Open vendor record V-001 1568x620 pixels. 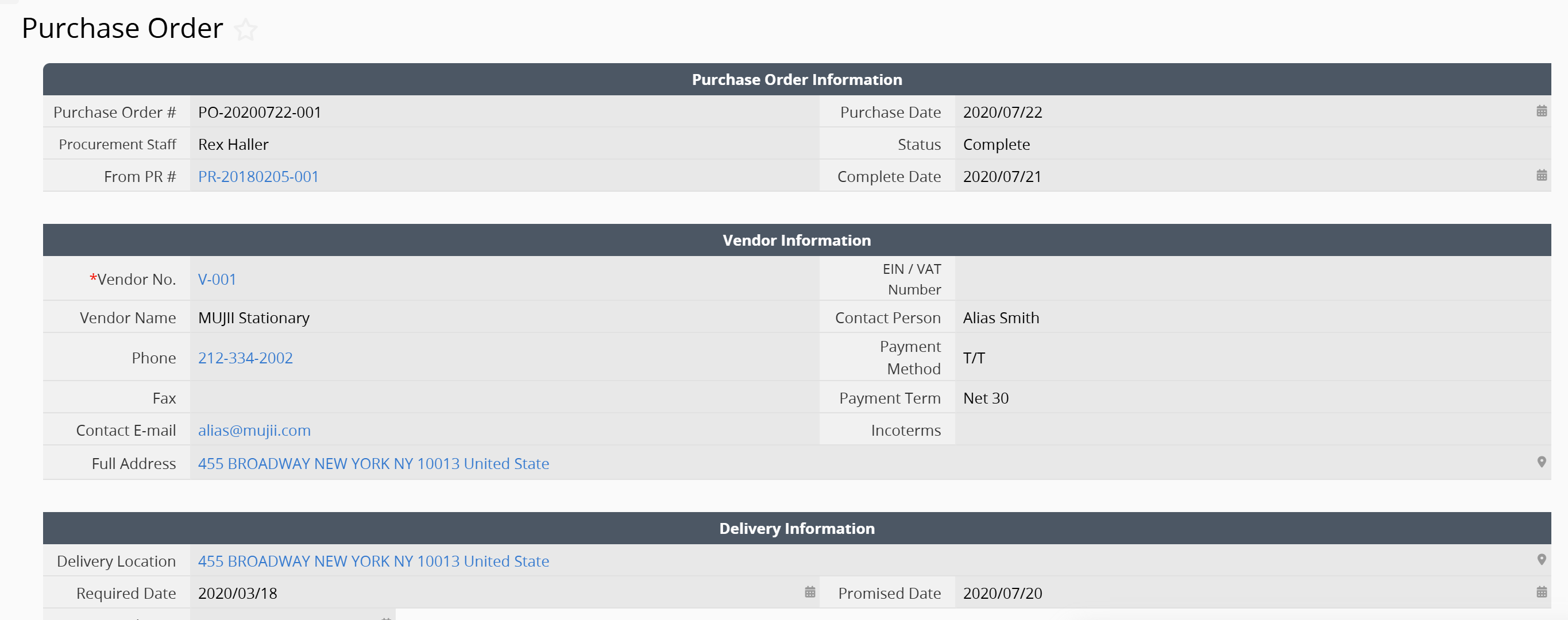coord(217,279)
